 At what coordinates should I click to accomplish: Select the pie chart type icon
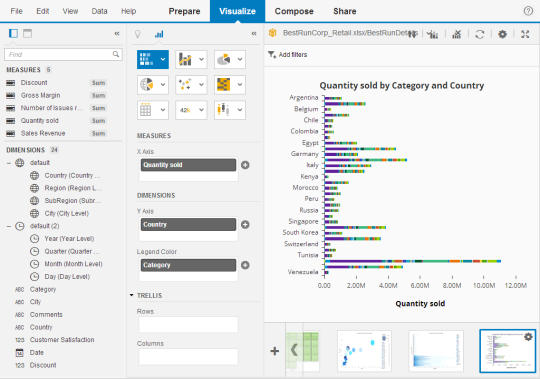pos(224,59)
